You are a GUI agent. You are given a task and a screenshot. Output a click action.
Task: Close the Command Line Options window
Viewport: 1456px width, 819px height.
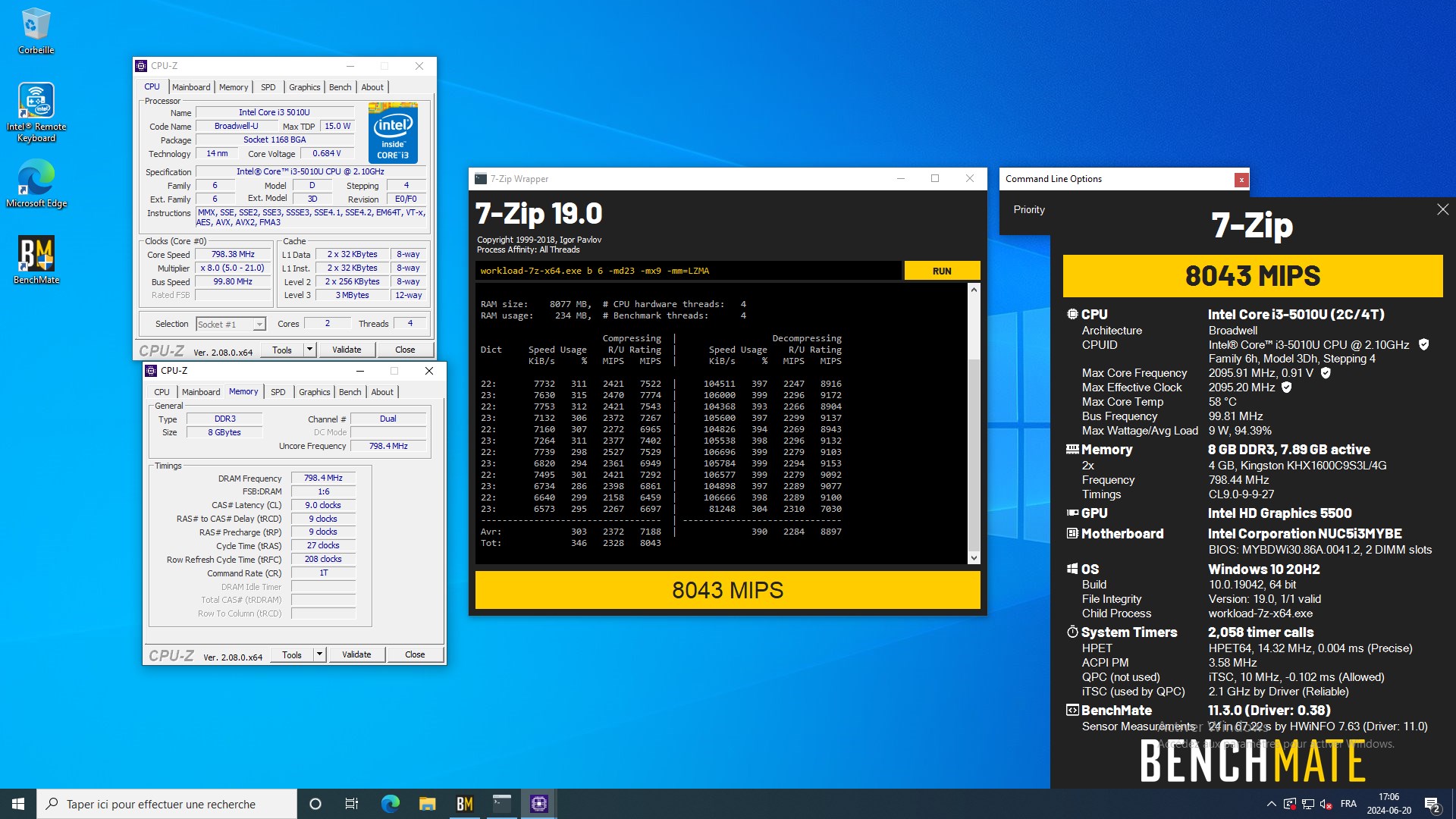(1241, 180)
